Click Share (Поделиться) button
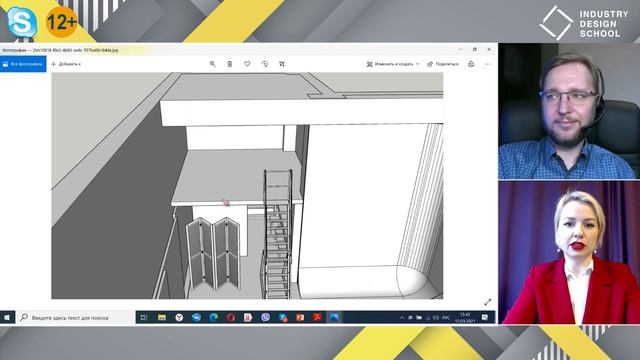The width and height of the screenshot is (640, 360). pos(443,64)
